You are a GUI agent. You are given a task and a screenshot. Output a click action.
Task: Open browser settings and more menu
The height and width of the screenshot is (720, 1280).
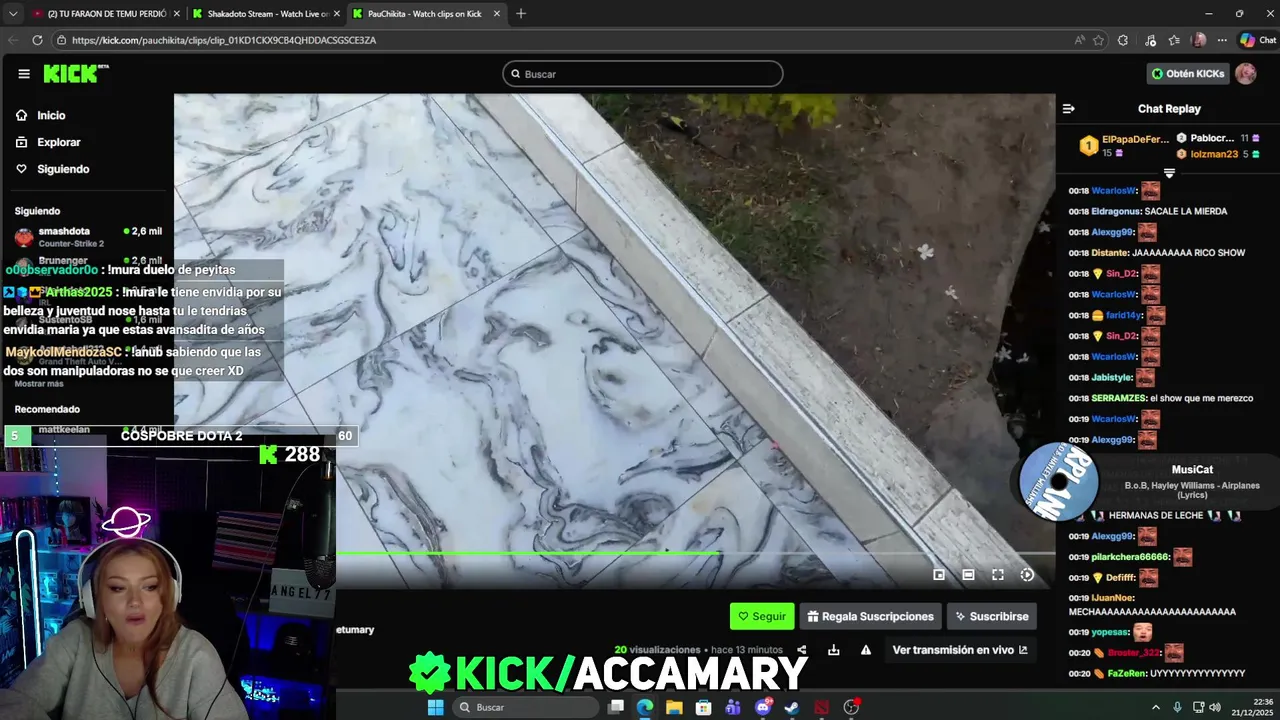[x=1222, y=40]
